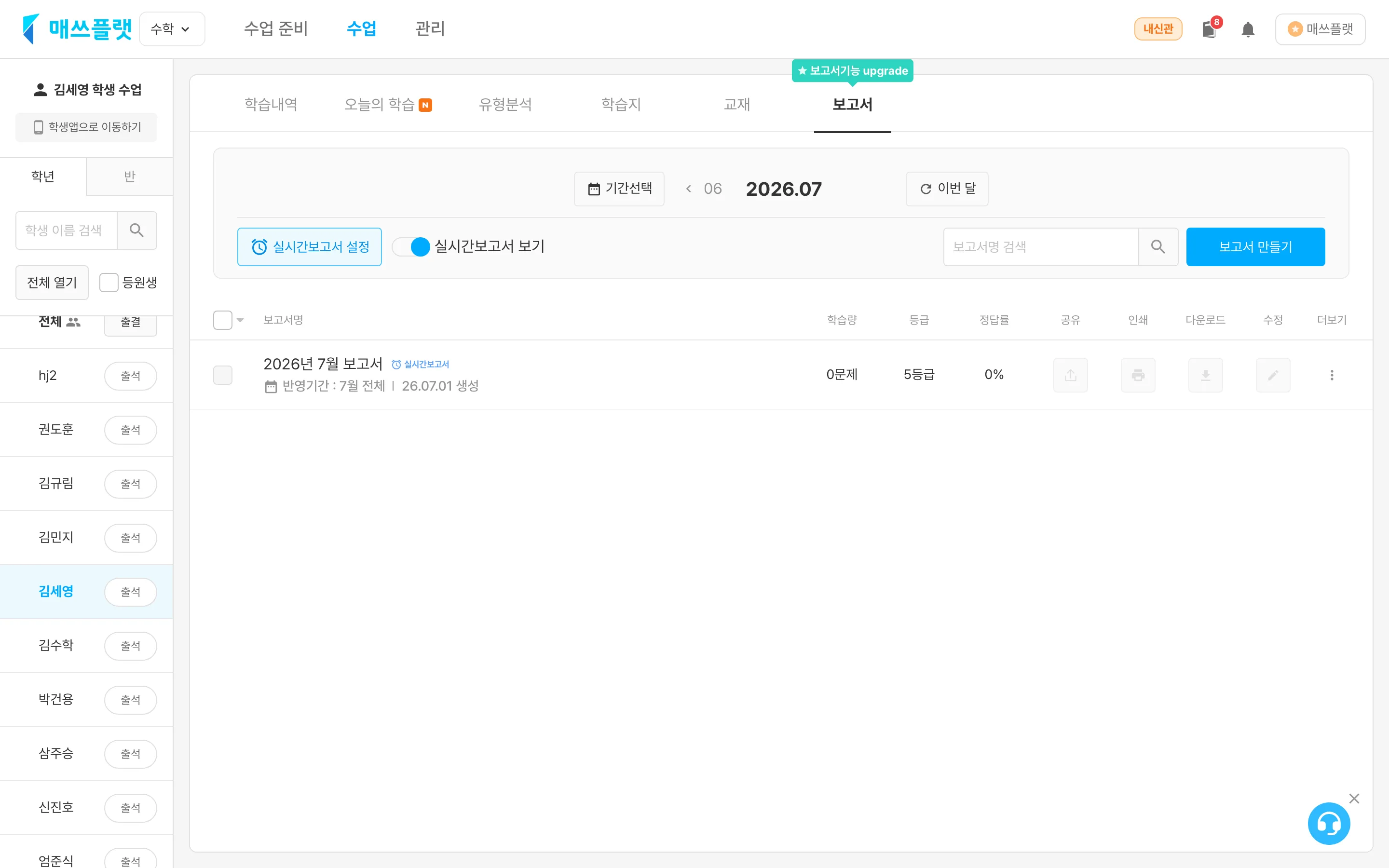Mark attendance 출석 for hj2
Viewport: 1389px width, 868px height.
tap(130, 376)
